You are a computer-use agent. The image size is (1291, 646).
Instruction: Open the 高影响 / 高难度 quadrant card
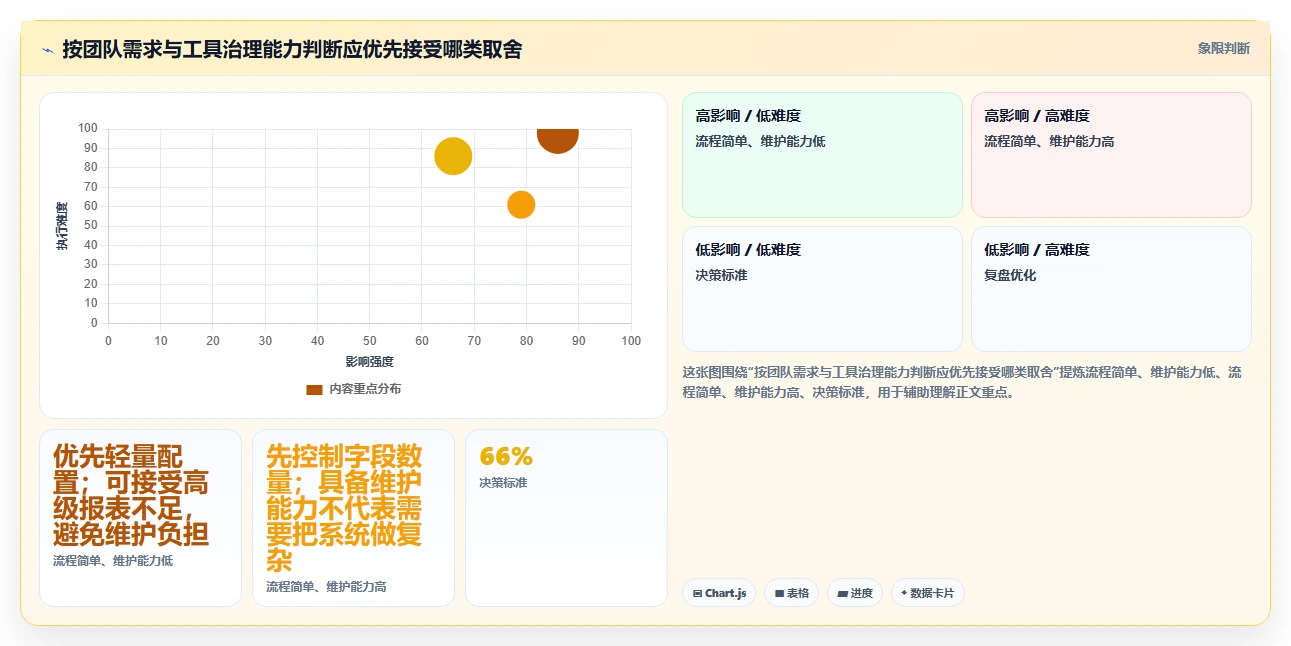[1111, 155]
